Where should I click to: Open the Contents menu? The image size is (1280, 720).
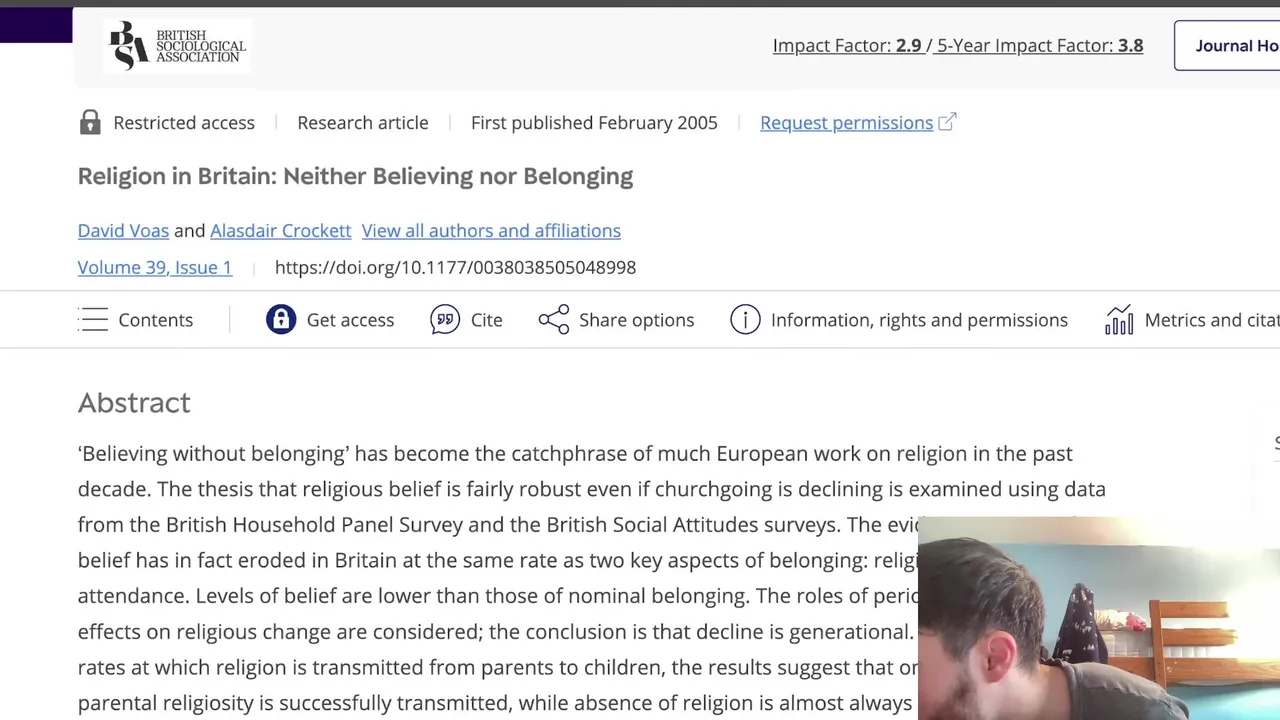tap(155, 320)
